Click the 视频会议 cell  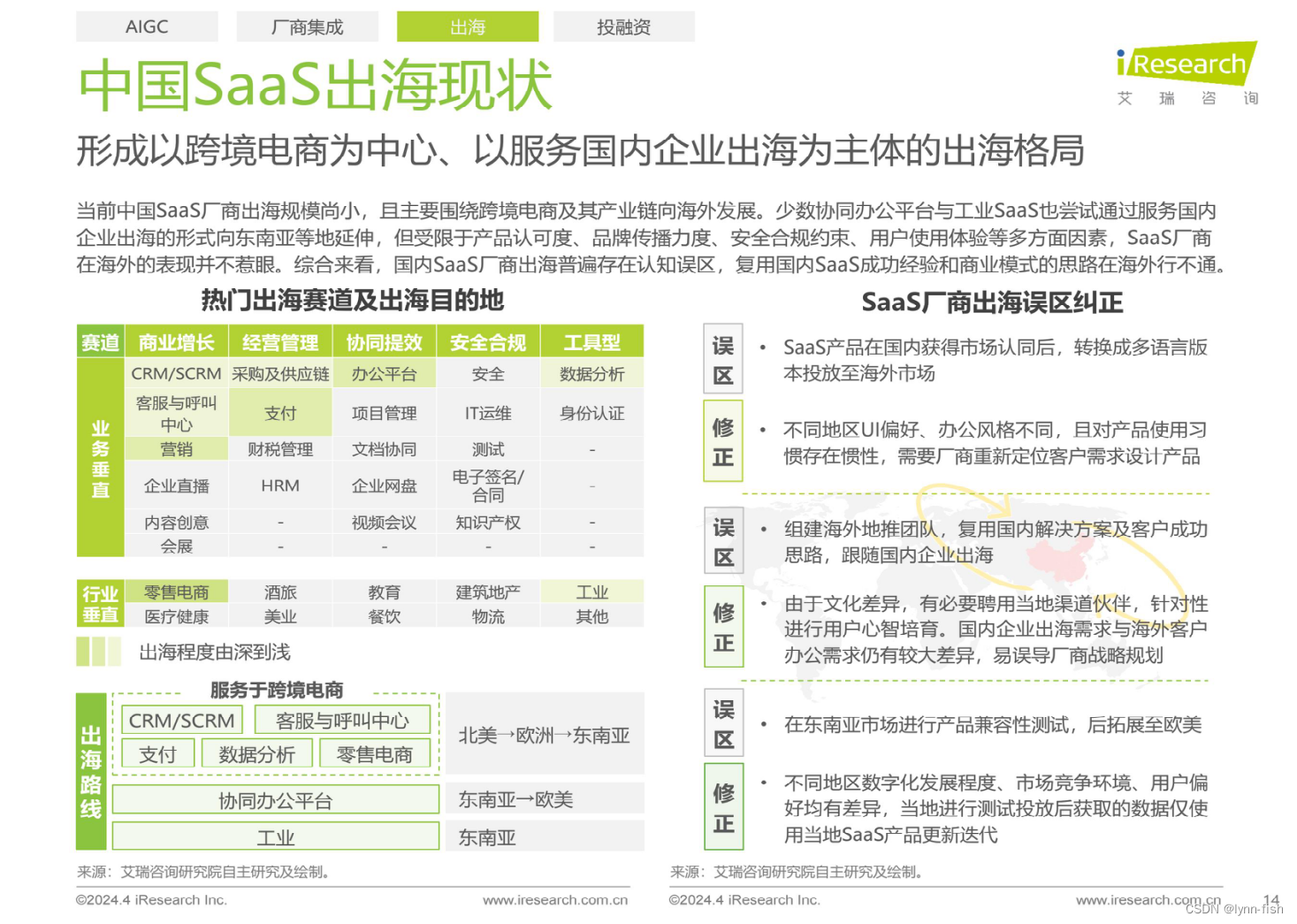tap(384, 523)
